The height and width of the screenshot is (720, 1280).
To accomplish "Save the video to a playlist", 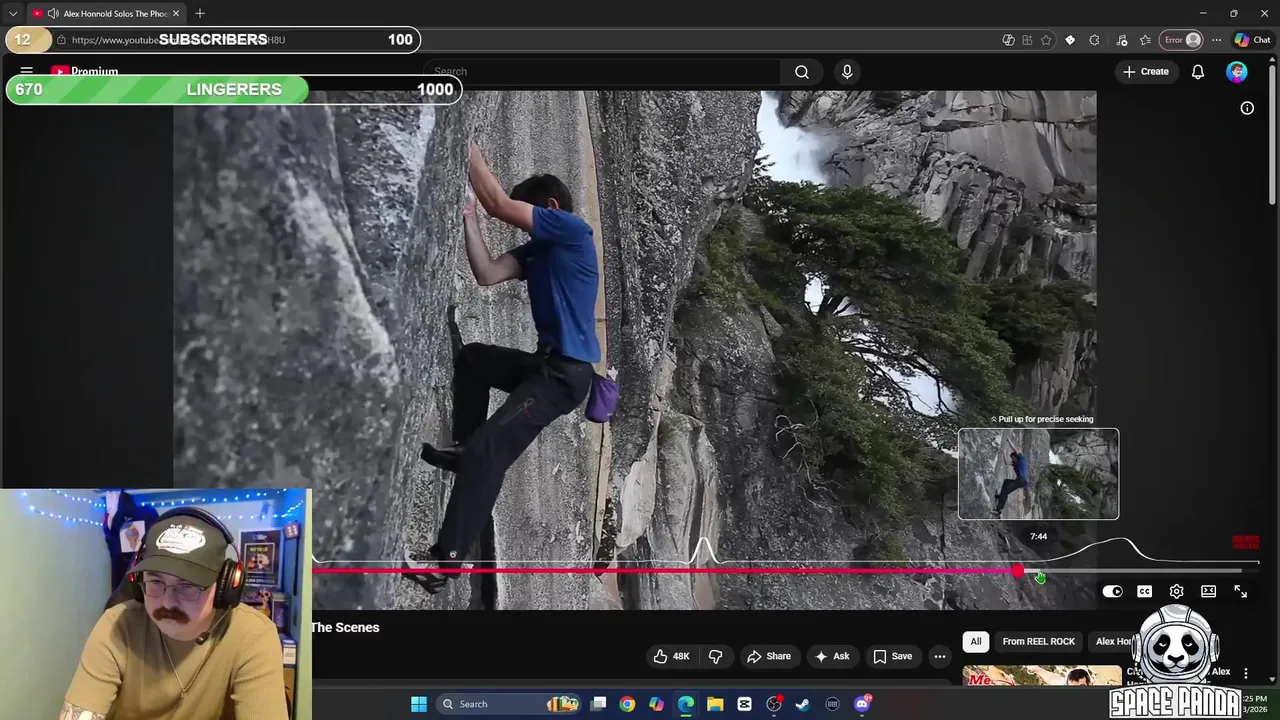I will pos(892,656).
